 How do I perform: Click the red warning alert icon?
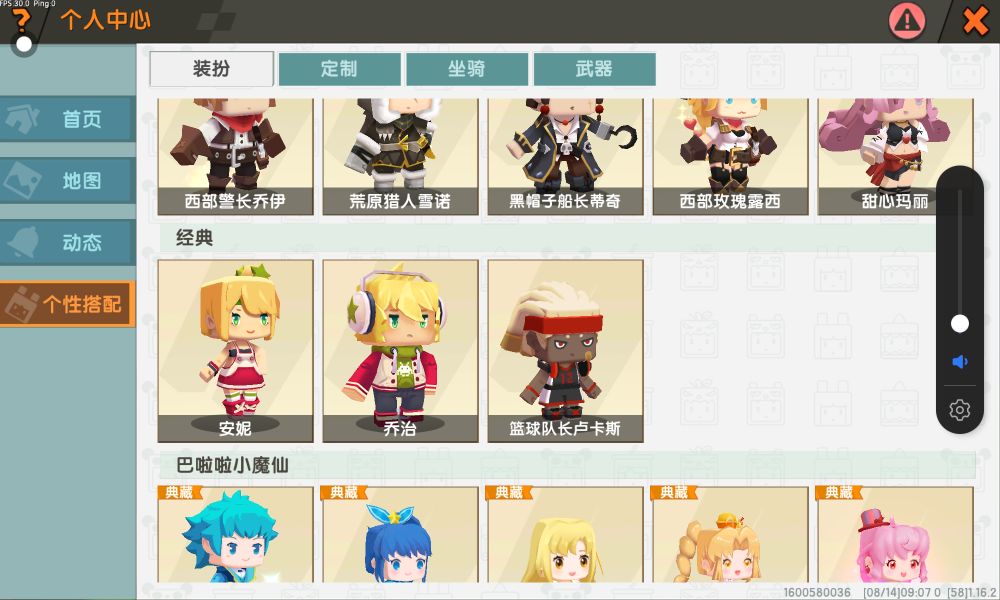click(907, 21)
